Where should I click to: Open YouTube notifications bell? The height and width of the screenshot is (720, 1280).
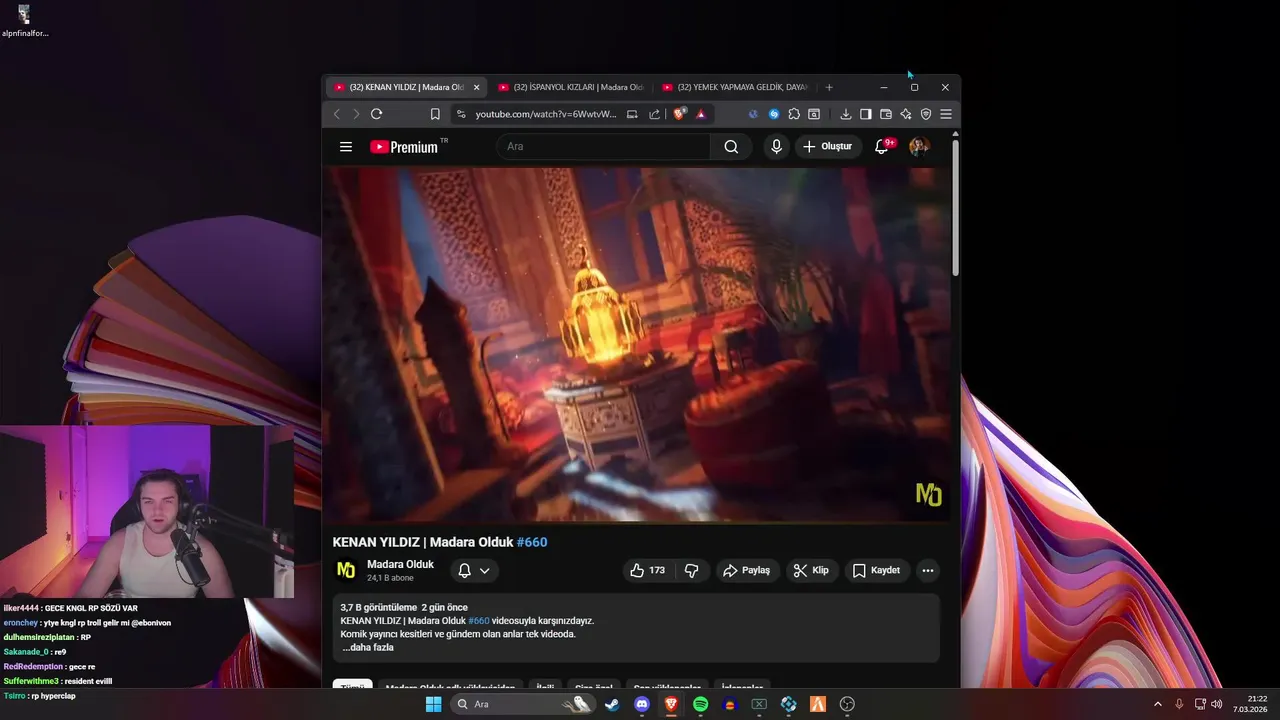click(883, 146)
